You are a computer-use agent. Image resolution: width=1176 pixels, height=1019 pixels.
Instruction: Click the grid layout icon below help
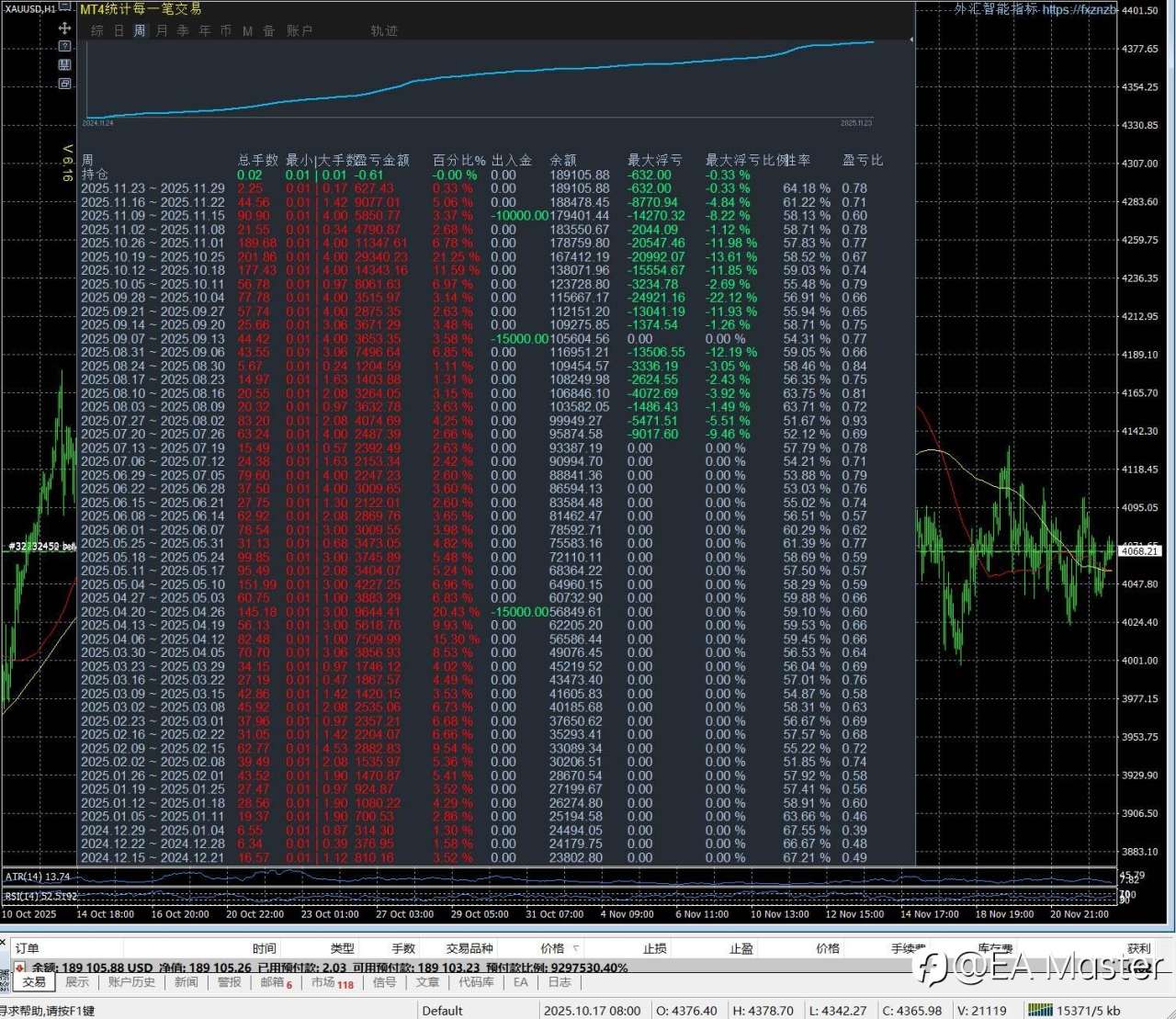click(x=64, y=64)
